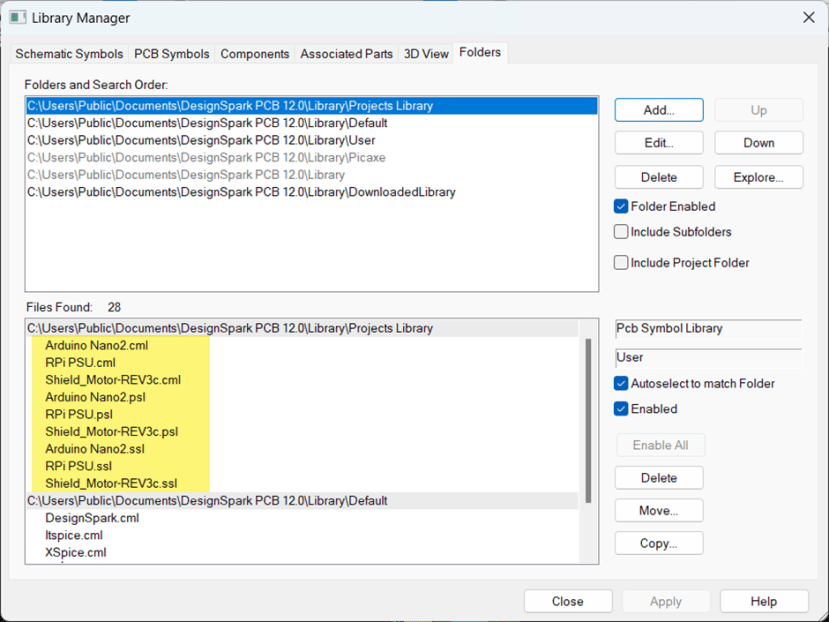
Task: Select the Library\Default folder in search order
Action: tap(312, 123)
